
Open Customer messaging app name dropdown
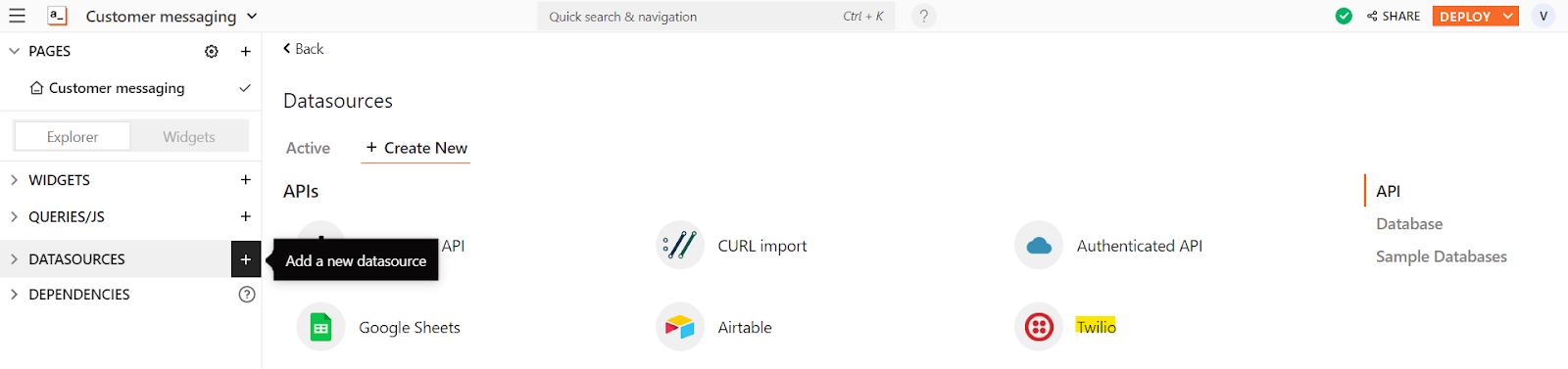coord(252,16)
